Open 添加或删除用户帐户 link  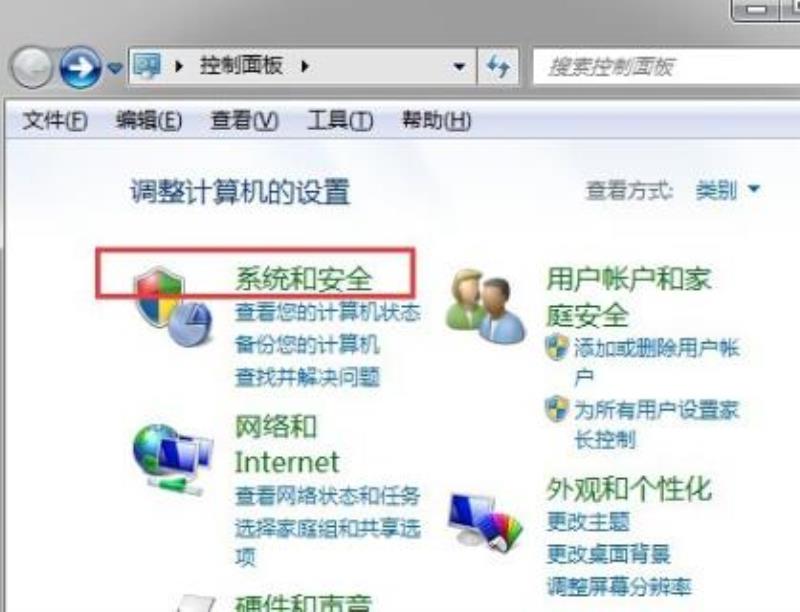point(657,363)
